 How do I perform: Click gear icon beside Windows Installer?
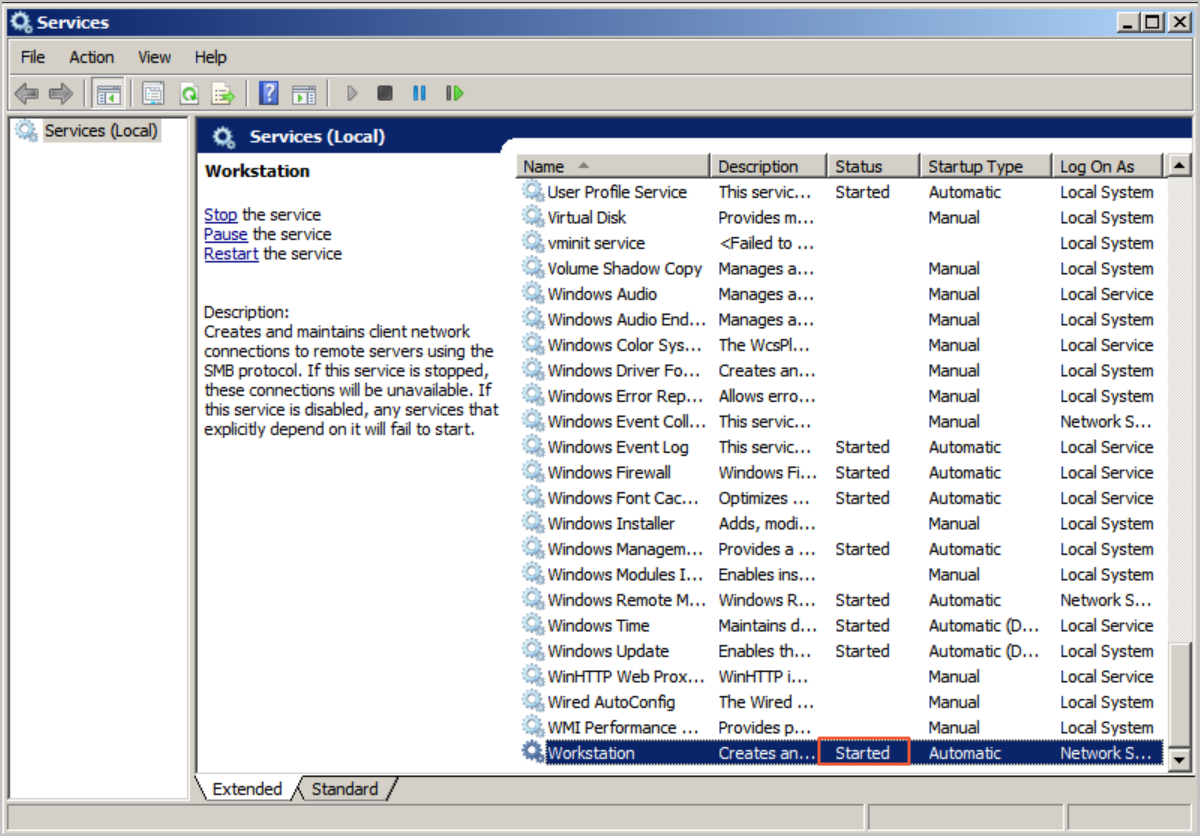click(x=533, y=523)
